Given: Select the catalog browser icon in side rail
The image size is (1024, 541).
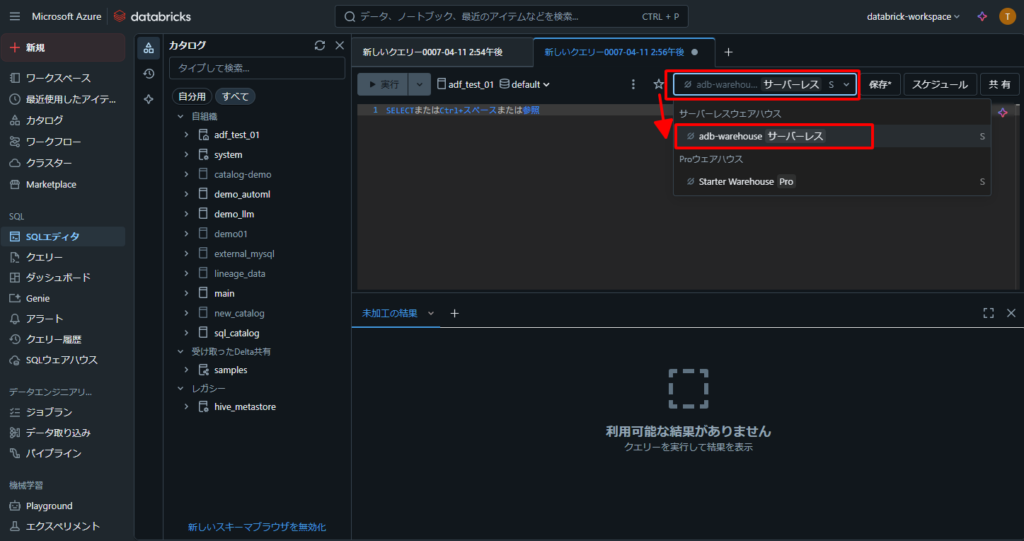Looking at the screenshot, I should (149, 48).
